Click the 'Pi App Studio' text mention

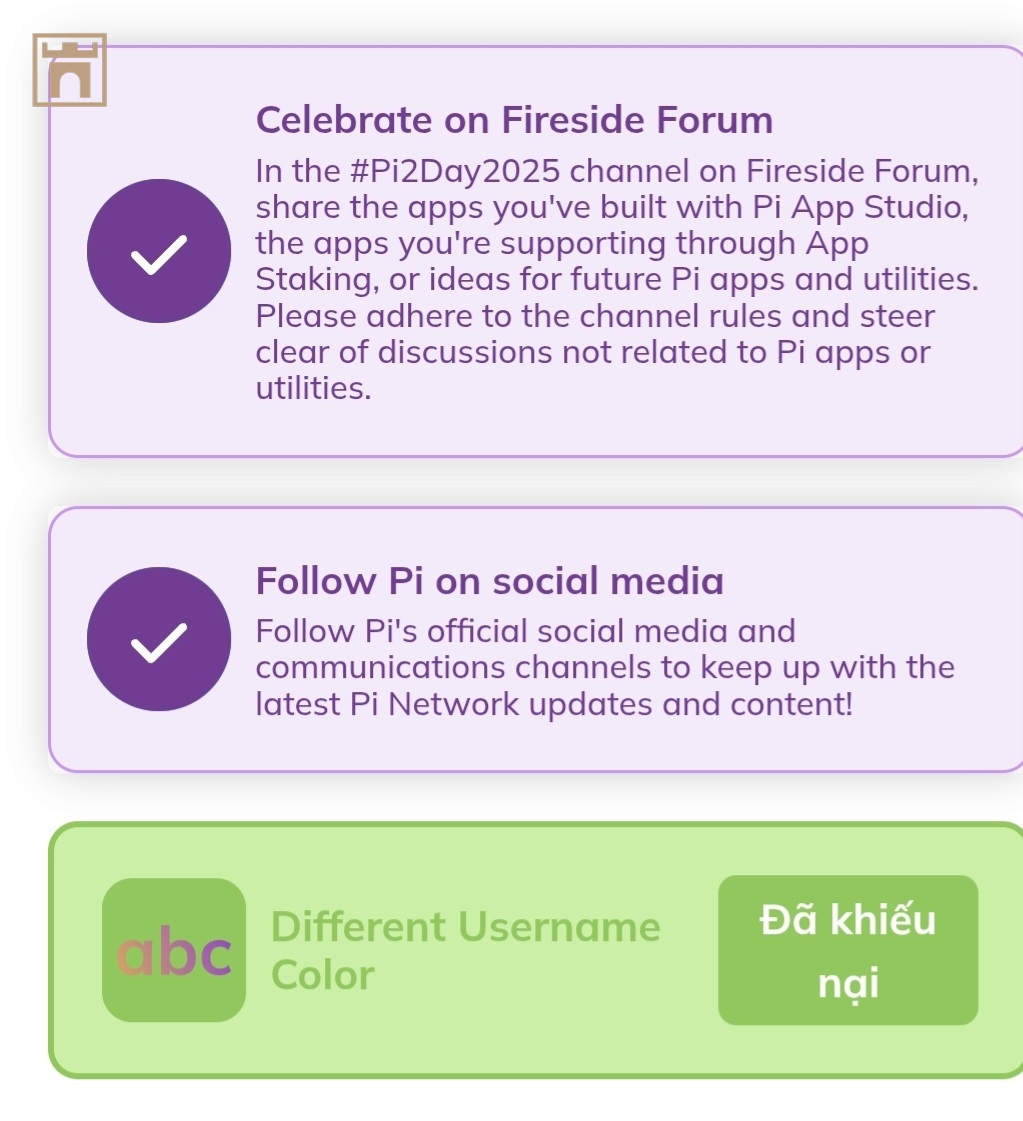[x=860, y=207]
